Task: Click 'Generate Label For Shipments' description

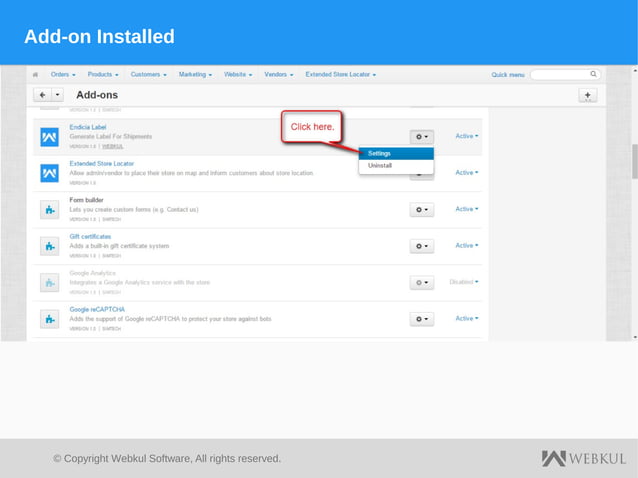Action: (x=110, y=137)
